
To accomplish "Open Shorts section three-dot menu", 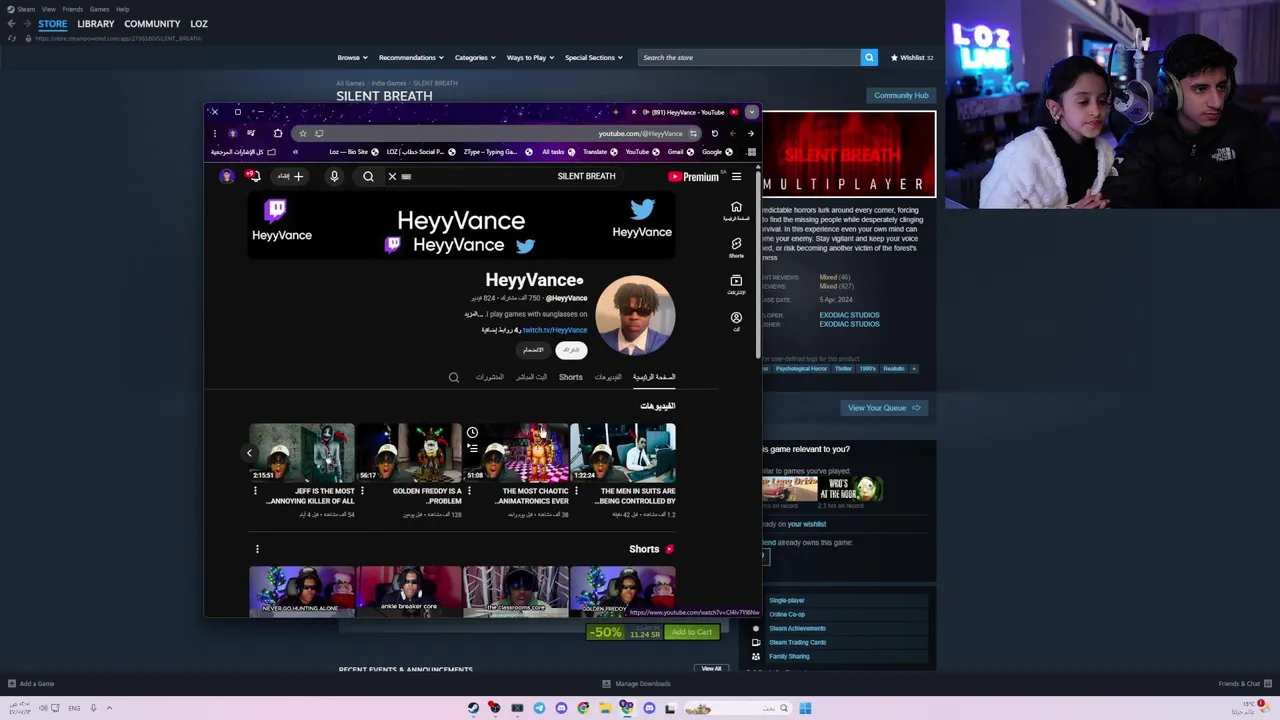I will [x=257, y=549].
